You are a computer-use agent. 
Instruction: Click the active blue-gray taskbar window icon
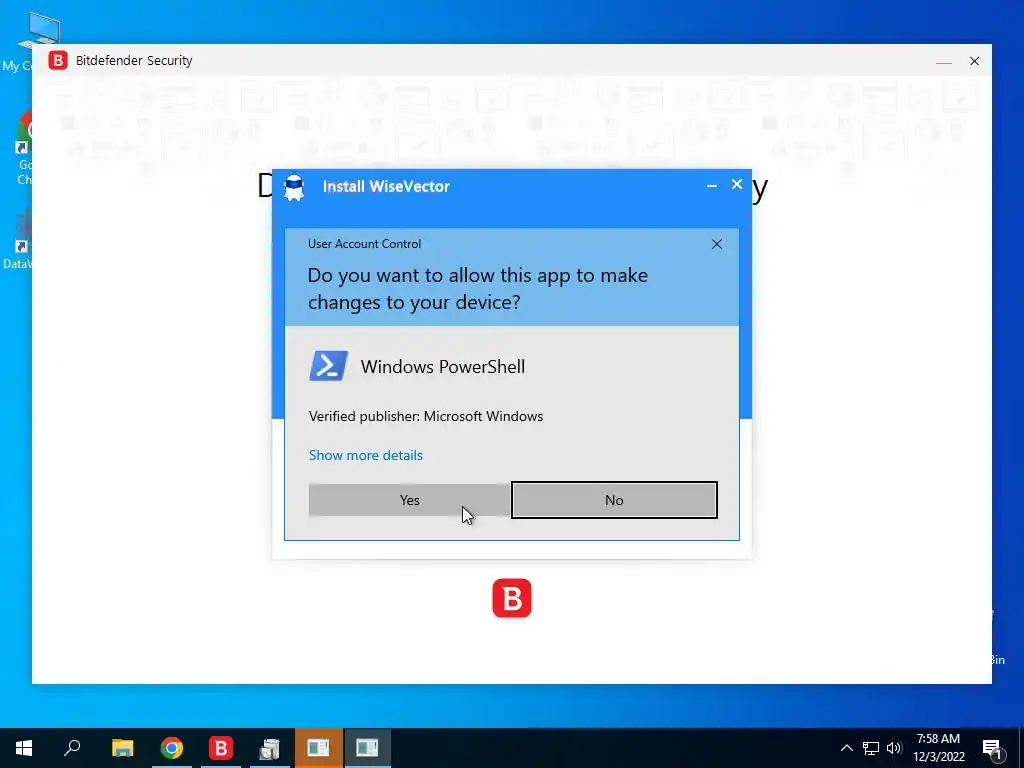[x=368, y=748]
